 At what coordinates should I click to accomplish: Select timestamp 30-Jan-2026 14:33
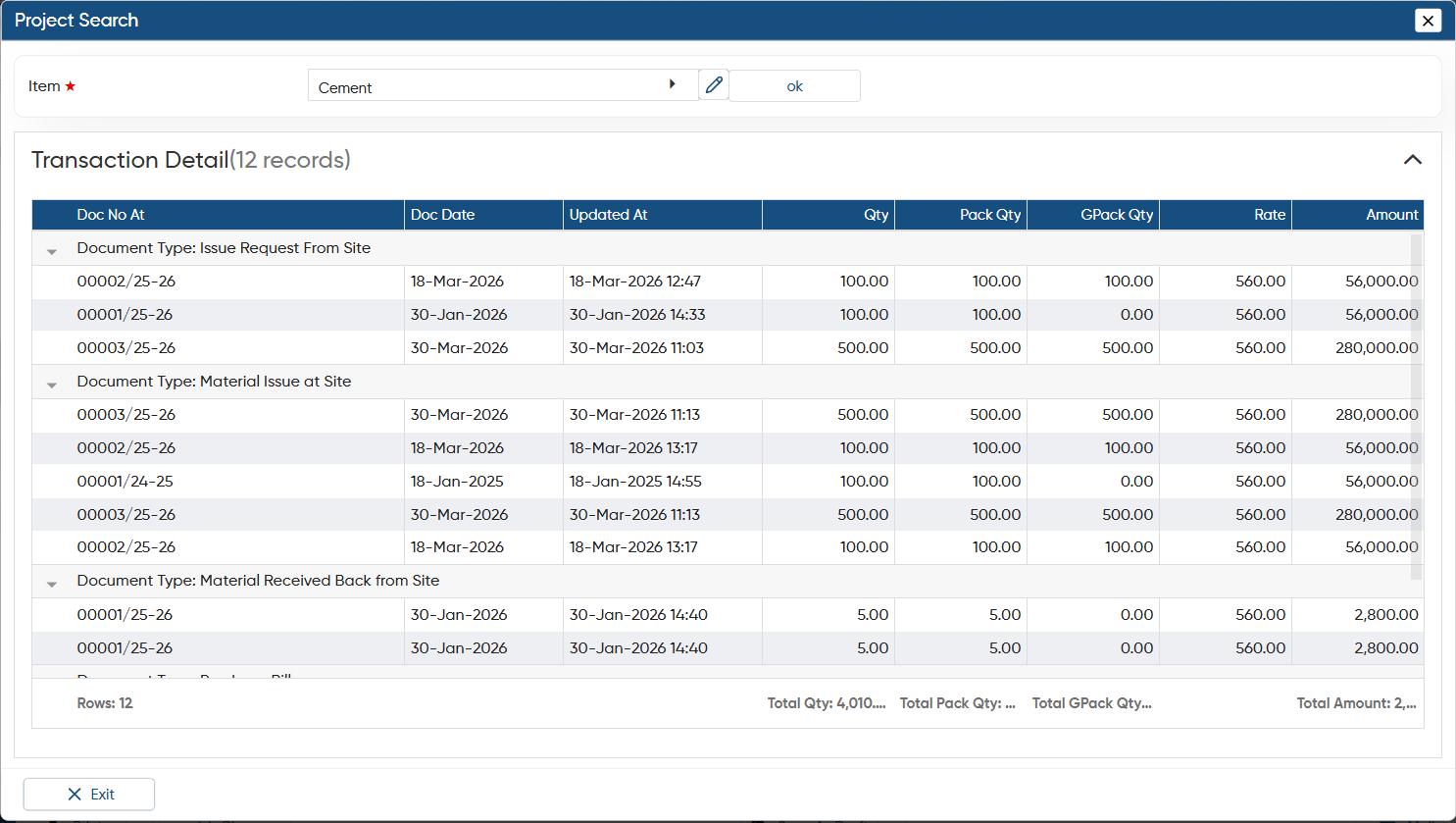[637, 315]
